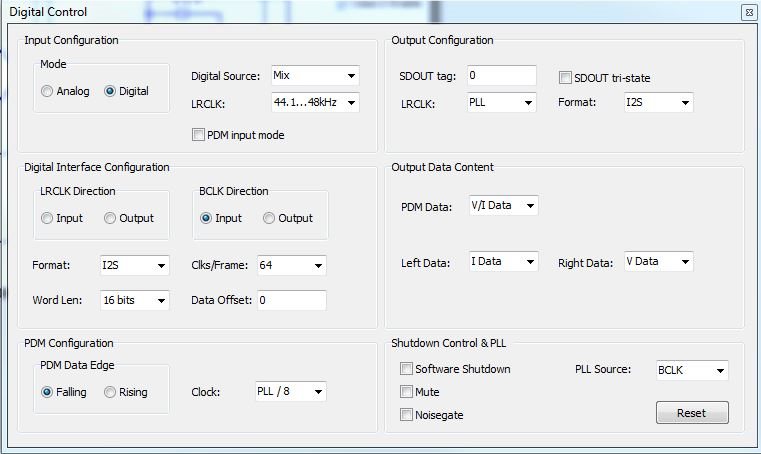Open the Digital Source dropdown
This screenshot has height=454, width=761.
click(x=315, y=76)
